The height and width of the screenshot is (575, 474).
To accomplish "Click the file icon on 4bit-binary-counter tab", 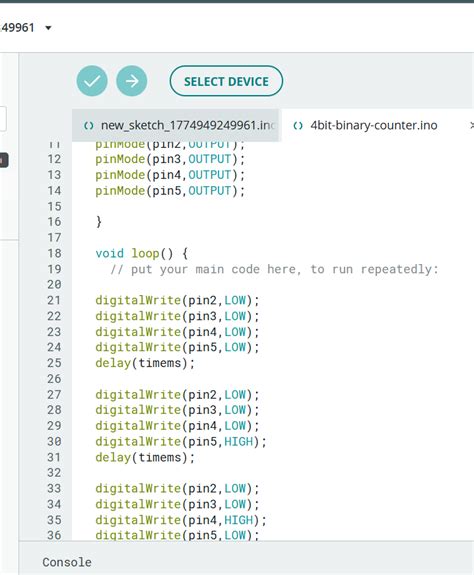I will [x=298, y=126].
